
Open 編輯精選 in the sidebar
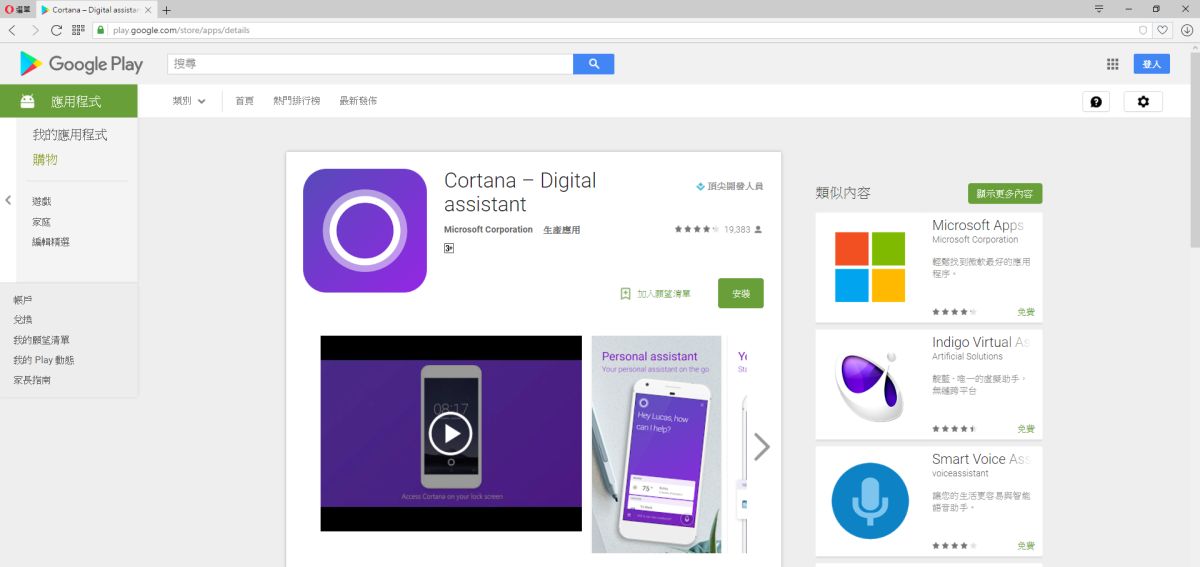(51, 242)
